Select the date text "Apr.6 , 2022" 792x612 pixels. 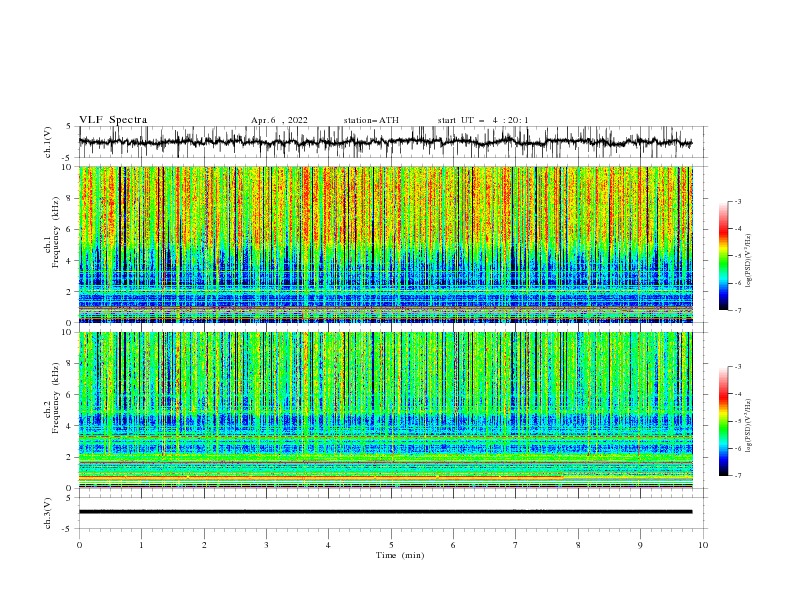[x=279, y=120]
